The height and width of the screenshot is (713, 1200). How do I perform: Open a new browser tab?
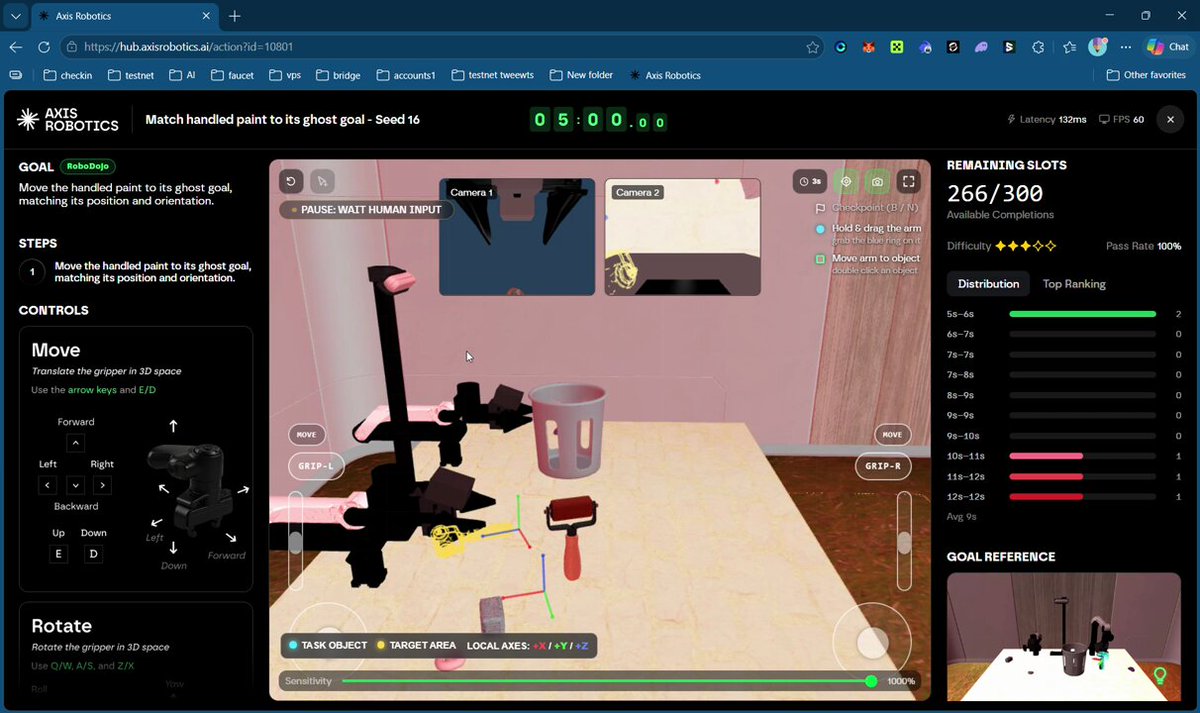[235, 16]
